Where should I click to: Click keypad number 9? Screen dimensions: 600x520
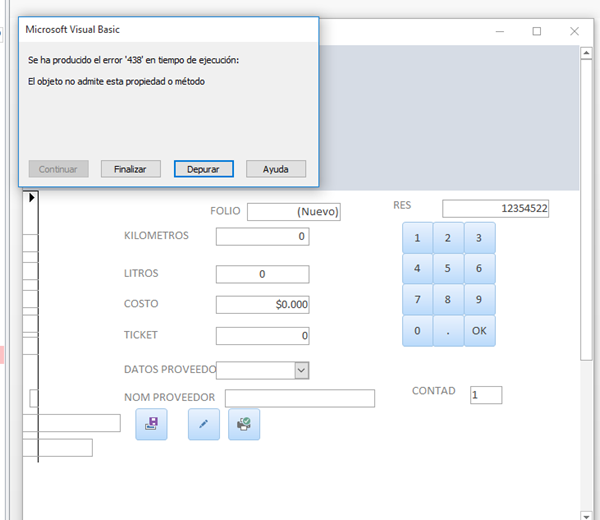pos(479,299)
